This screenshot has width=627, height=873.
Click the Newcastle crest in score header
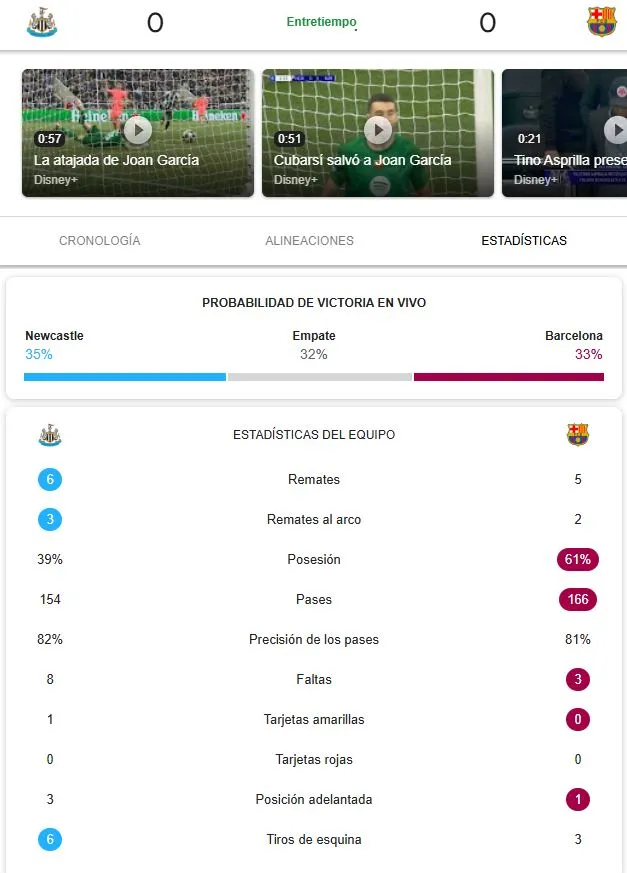tap(42, 22)
